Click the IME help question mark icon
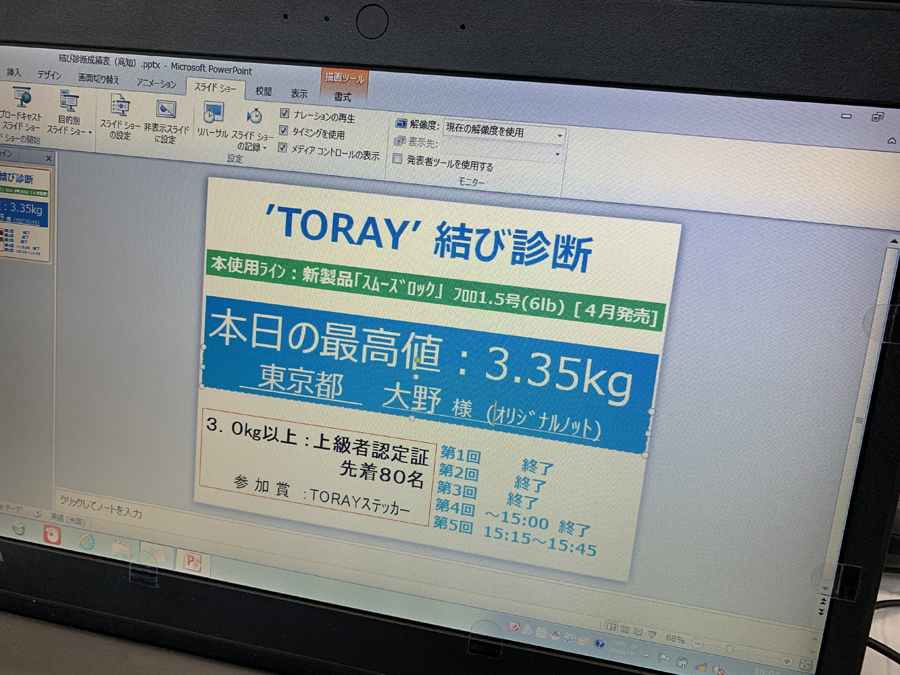Image resolution: width=900 pixels, height=675 pixels. pos(599,643)
